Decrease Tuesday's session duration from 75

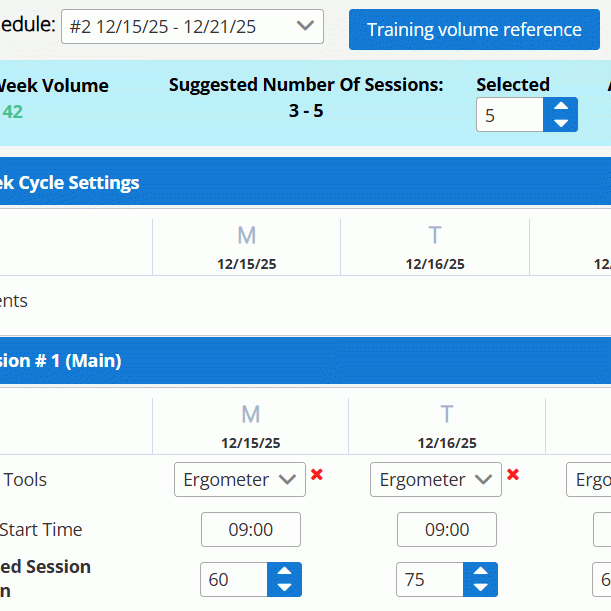[x=480, y=588]
